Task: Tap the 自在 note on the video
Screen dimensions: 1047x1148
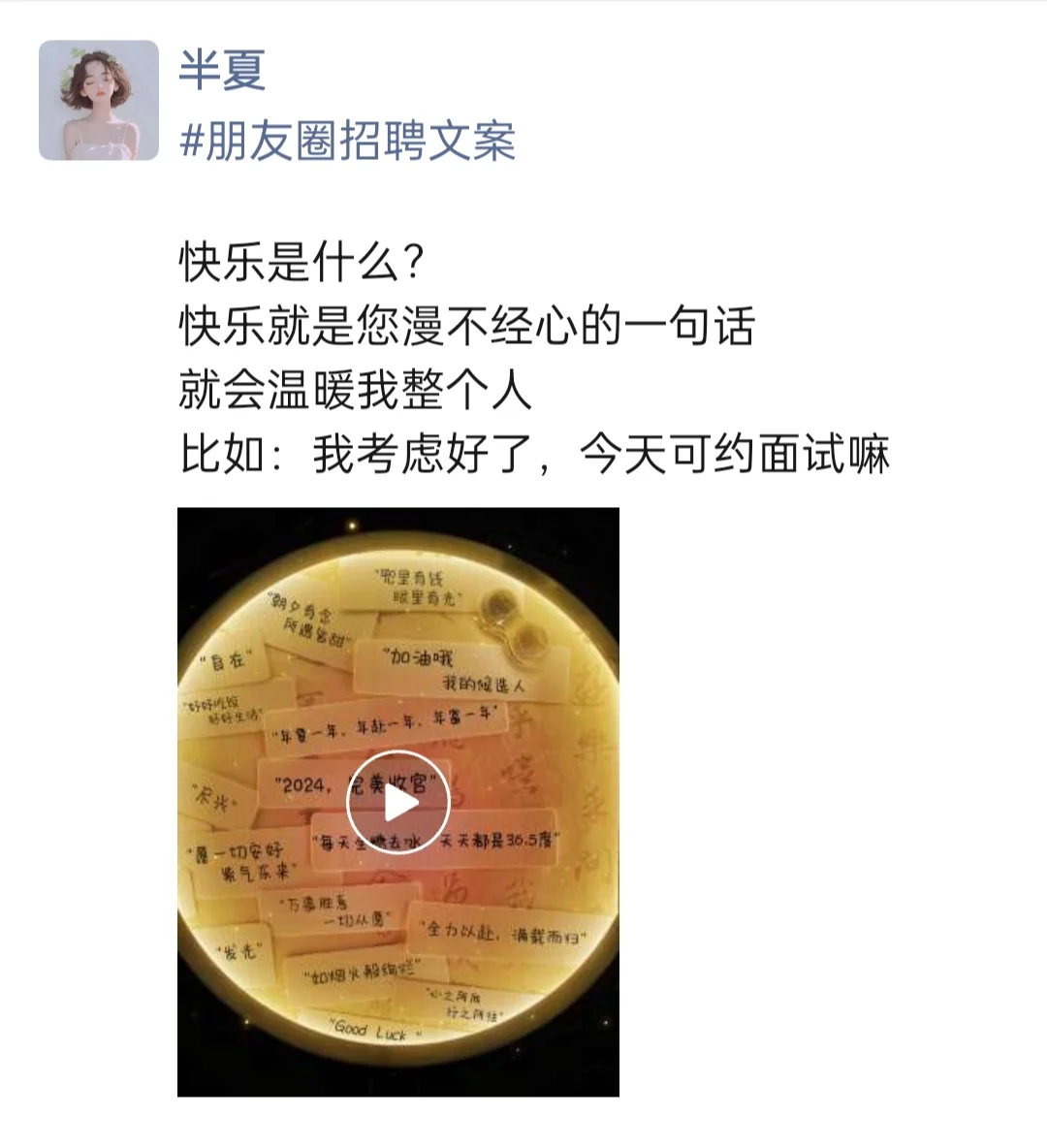Action: coord(227,661)
